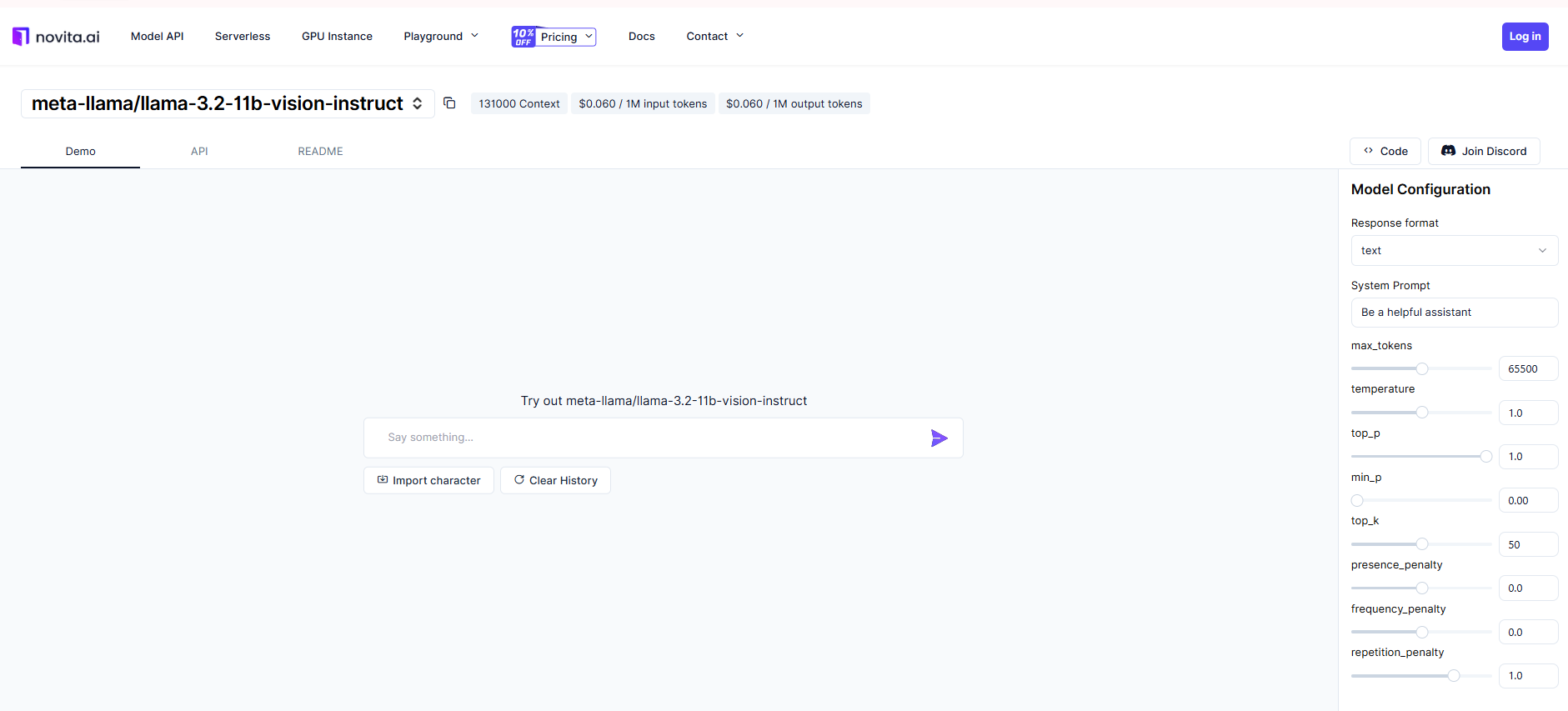Click the temperature value field
The image size is (1568, 711).
1528,413
